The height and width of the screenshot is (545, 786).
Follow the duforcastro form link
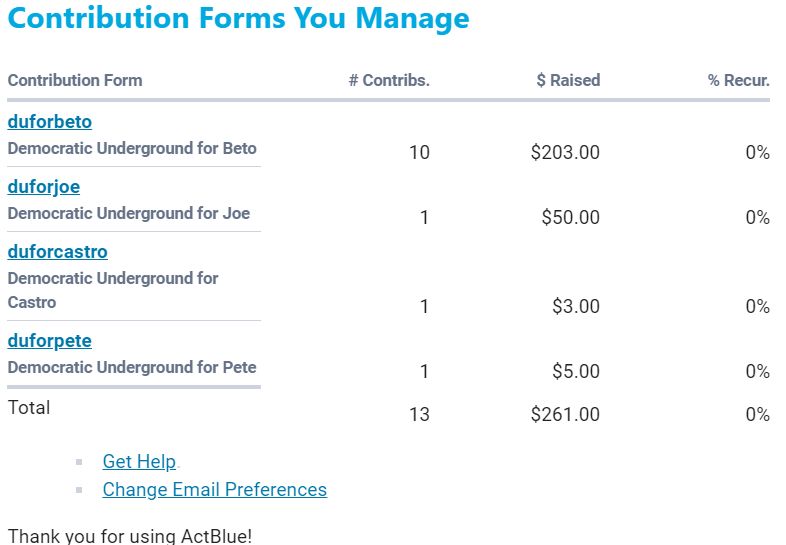57,252
